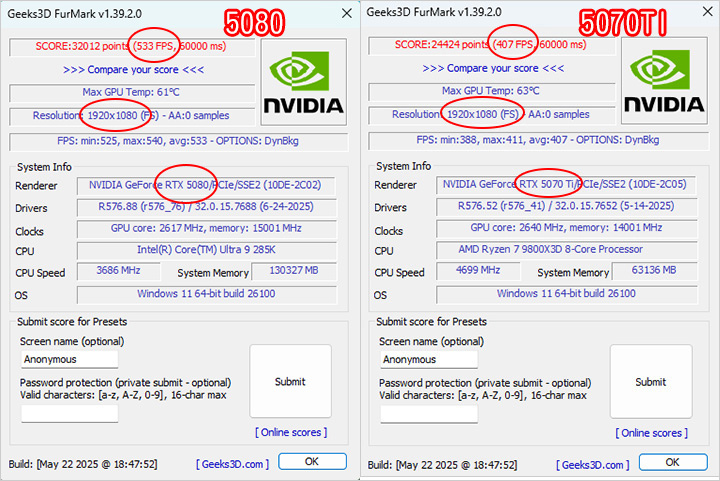The image size is (720, 481).
Task: Click the Max GPU Temp: 63°C field
Action: coord(491,91)
